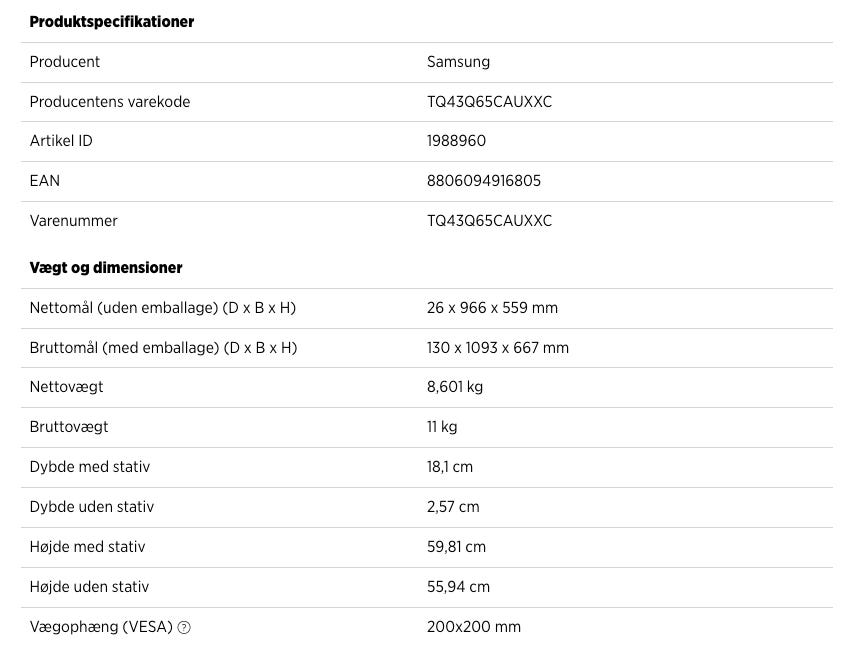Click the Nettovægt row label
859x652 pixels.
click(x=66, y=387)
